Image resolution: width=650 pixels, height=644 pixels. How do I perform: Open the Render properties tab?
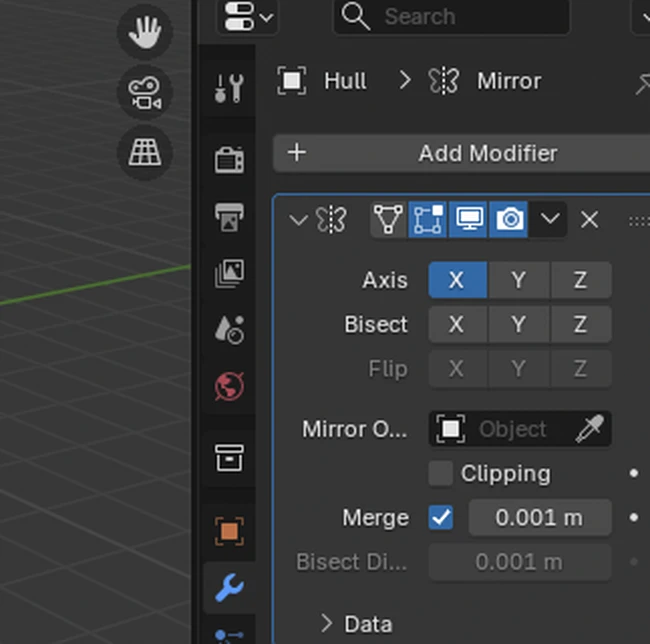(229, 160)
